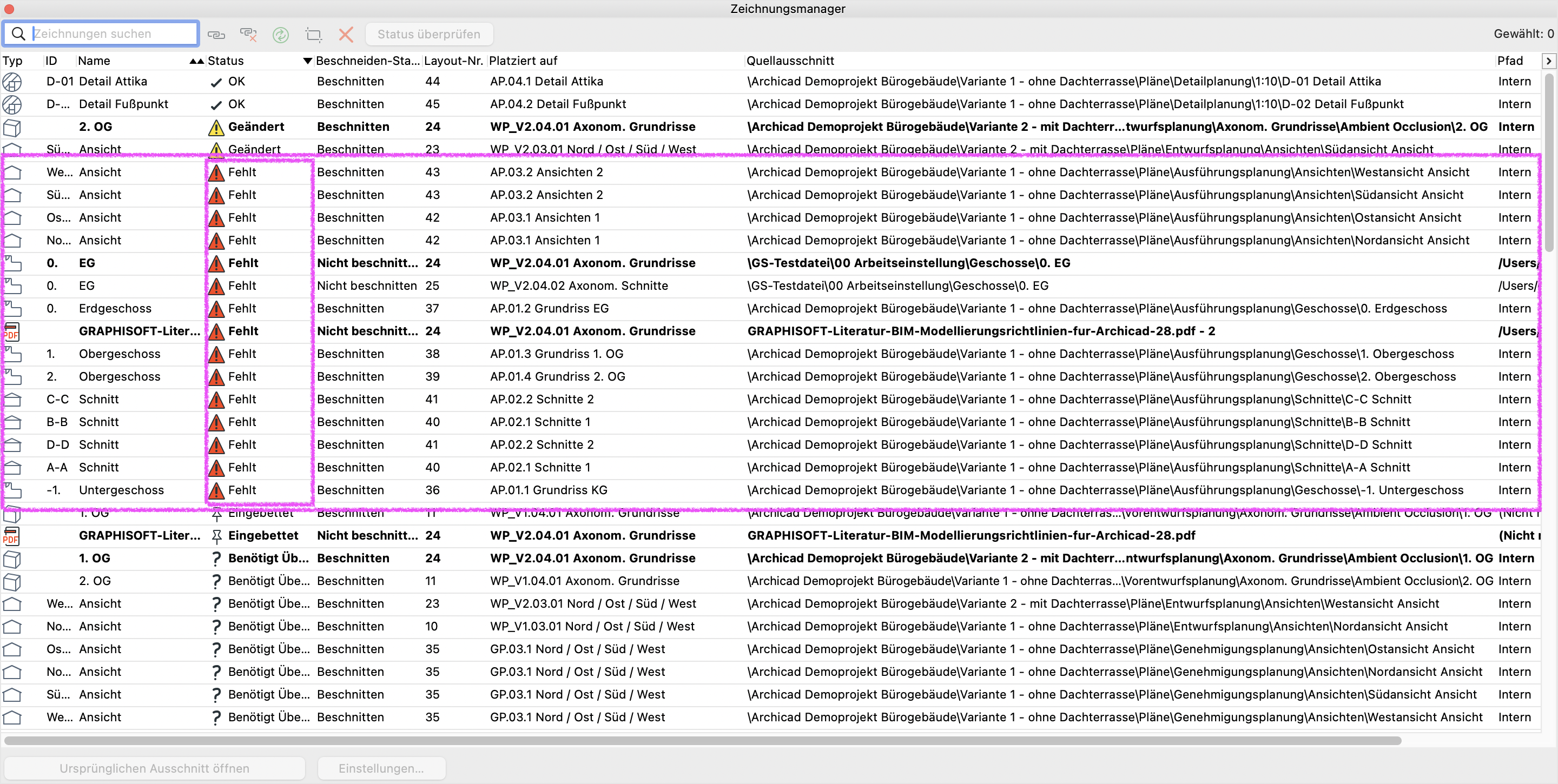
Task: Click the Quellausschnitt column header
Action: (790, 61)
